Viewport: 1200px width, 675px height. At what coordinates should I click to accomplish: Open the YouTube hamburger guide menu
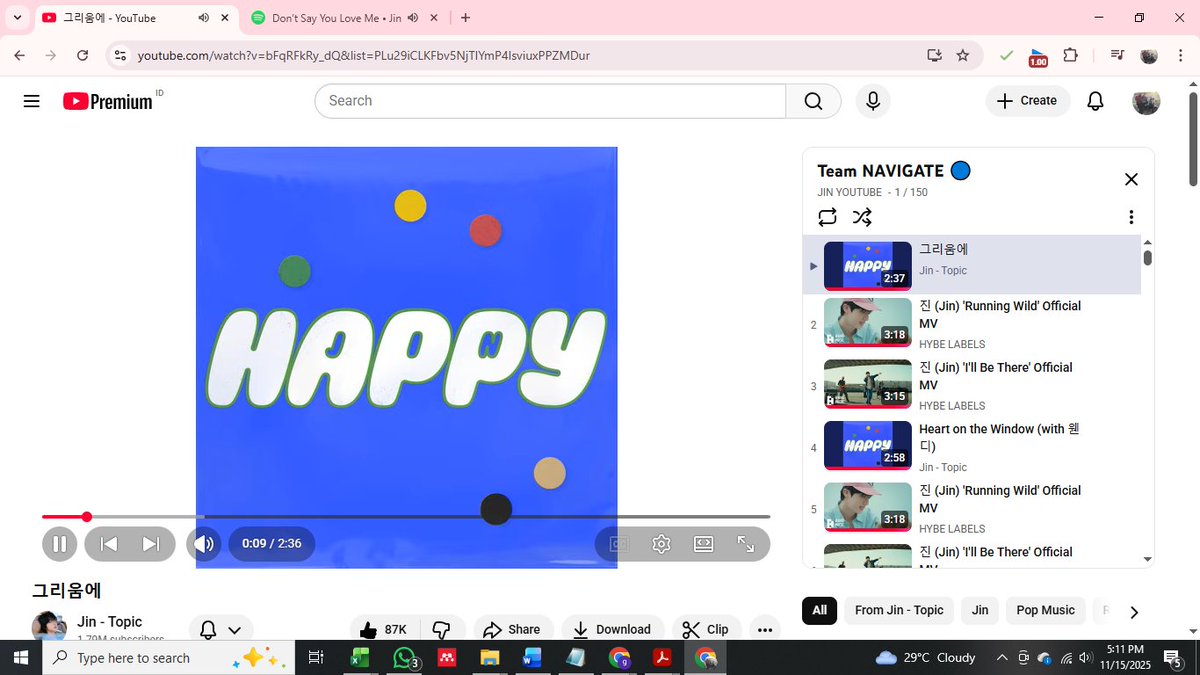pyautogui.click(x=32, y=101)
